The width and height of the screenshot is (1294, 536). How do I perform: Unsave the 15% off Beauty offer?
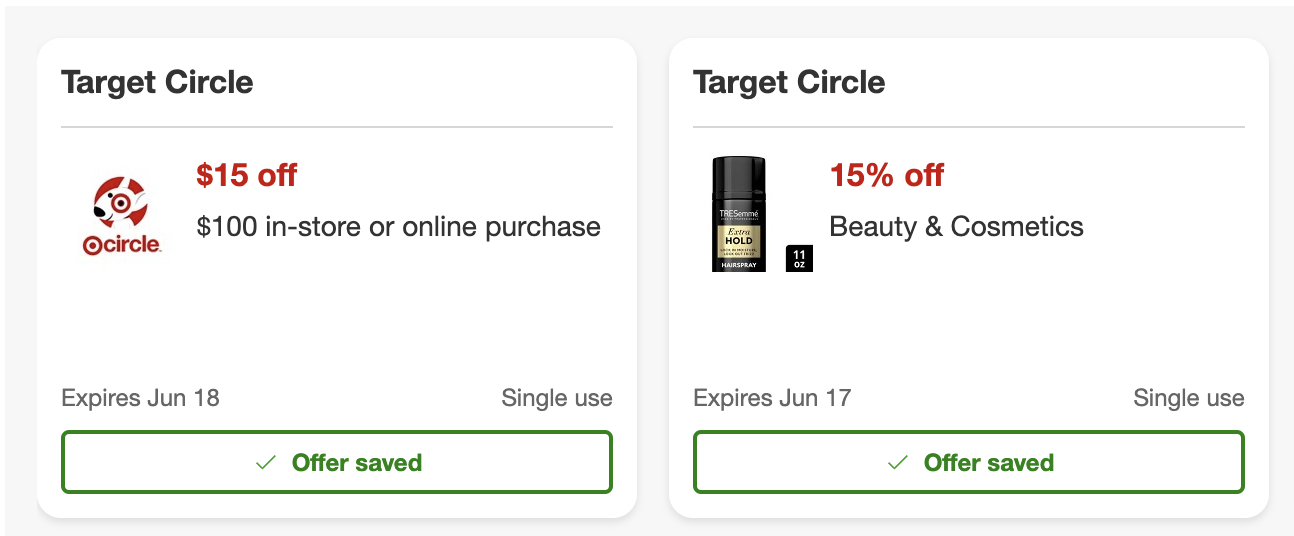969,462
